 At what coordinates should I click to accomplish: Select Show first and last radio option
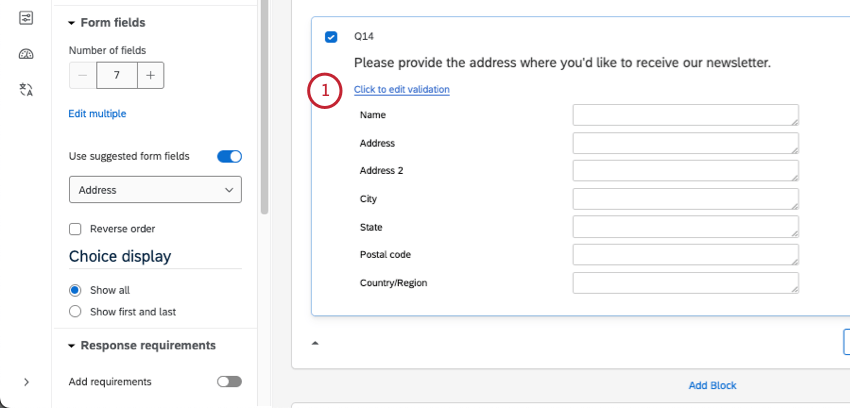pyautogui.click(x=75, y=311)
